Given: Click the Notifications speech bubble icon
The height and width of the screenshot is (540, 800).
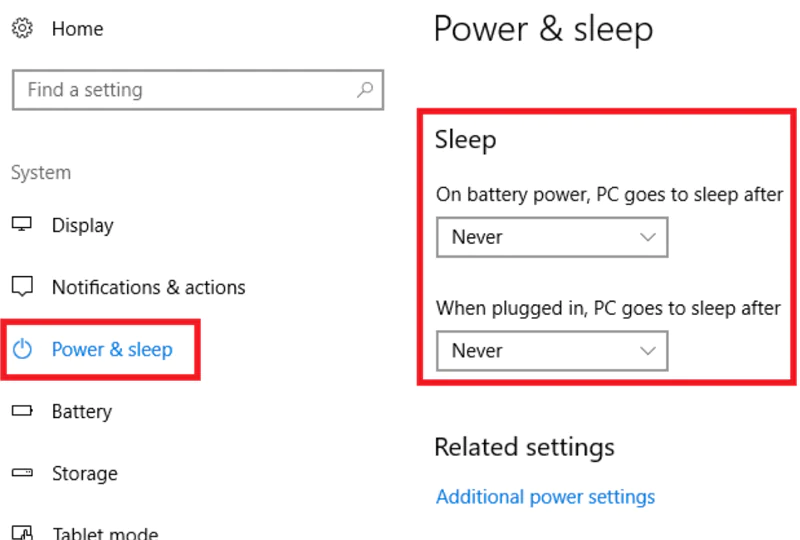Looking at the screenshot, I should (22, 287).
